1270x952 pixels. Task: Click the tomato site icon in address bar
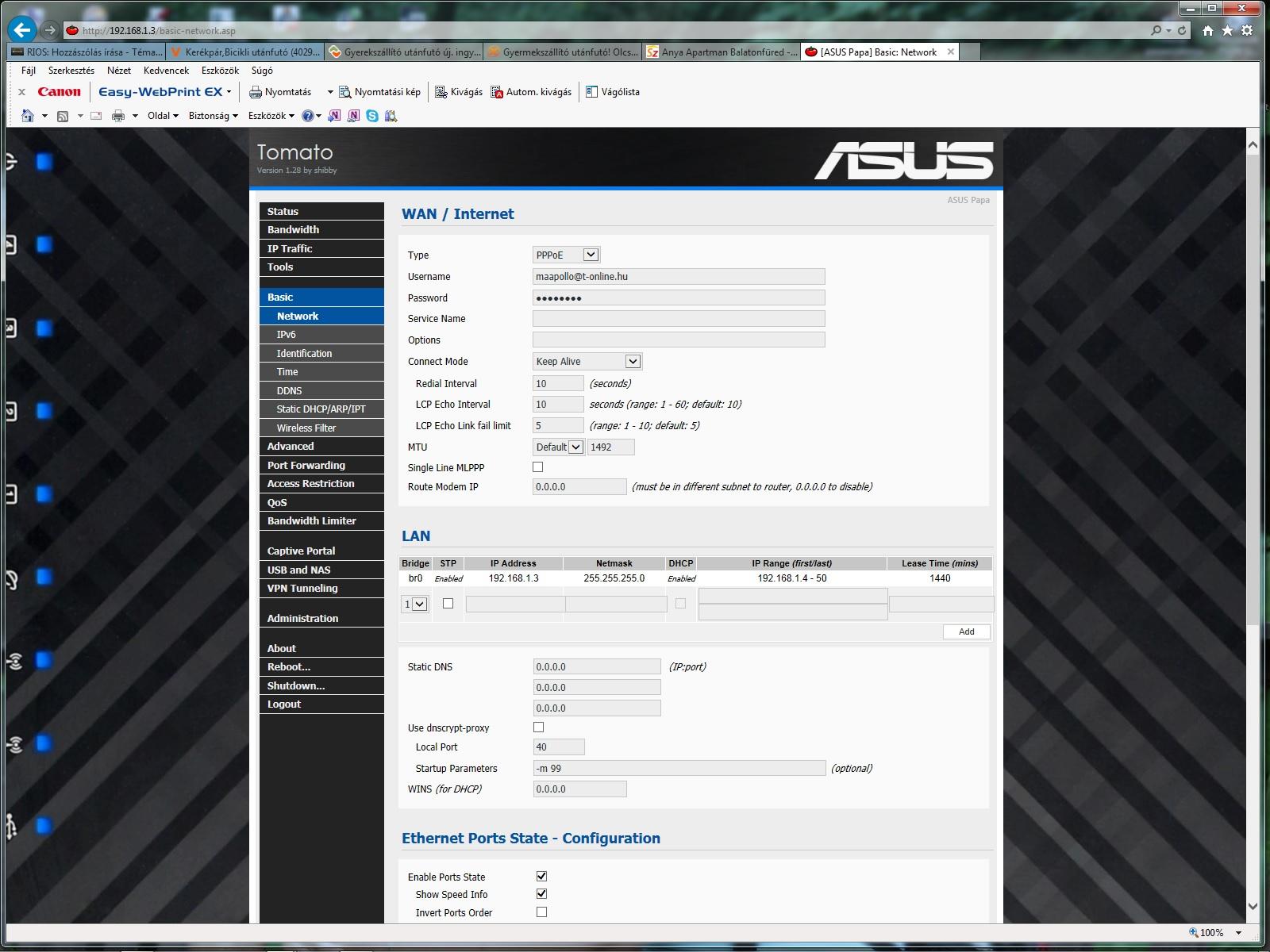(x=72, y=31)
